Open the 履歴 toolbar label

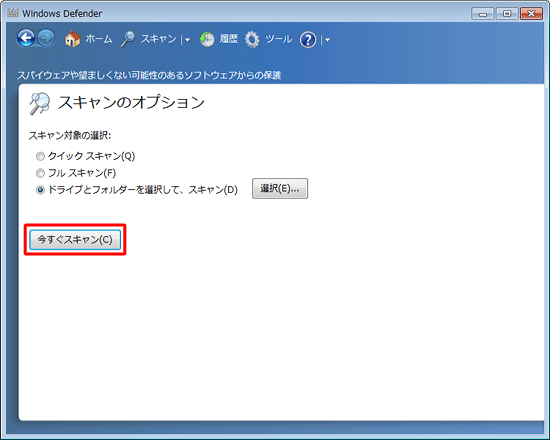tap(229, 39)
